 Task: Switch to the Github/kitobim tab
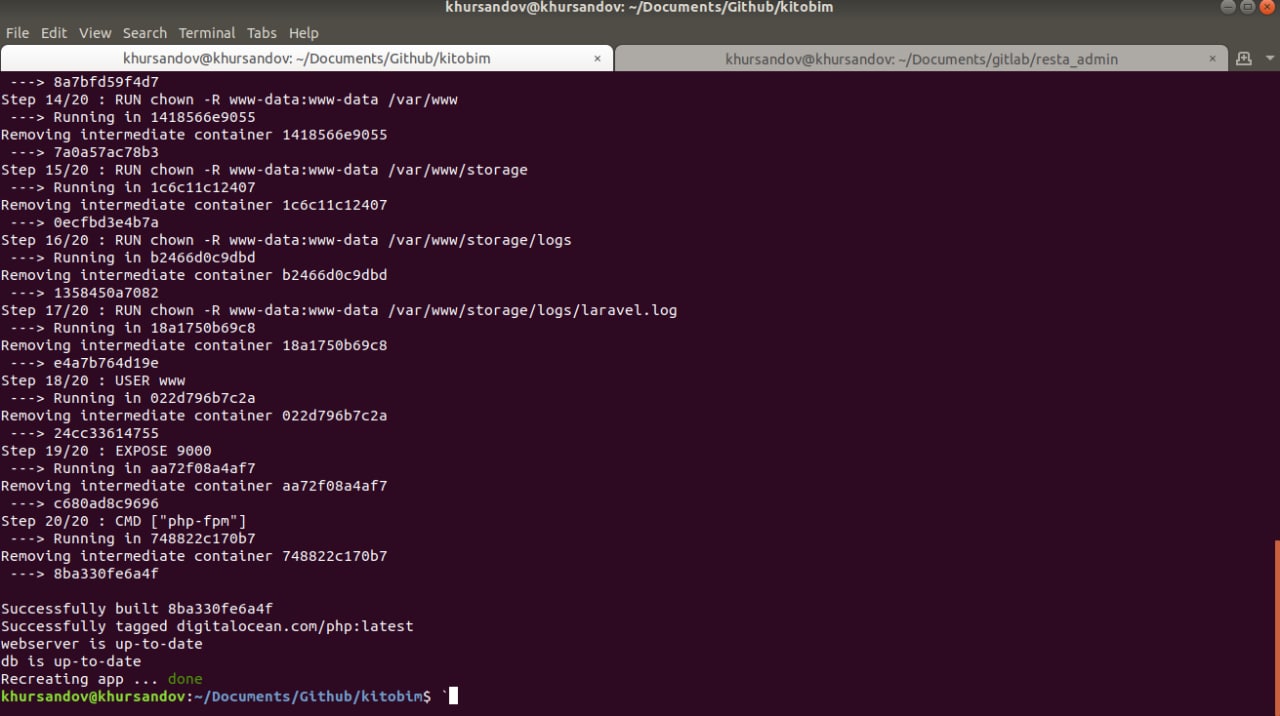click(x=307, y=59)
